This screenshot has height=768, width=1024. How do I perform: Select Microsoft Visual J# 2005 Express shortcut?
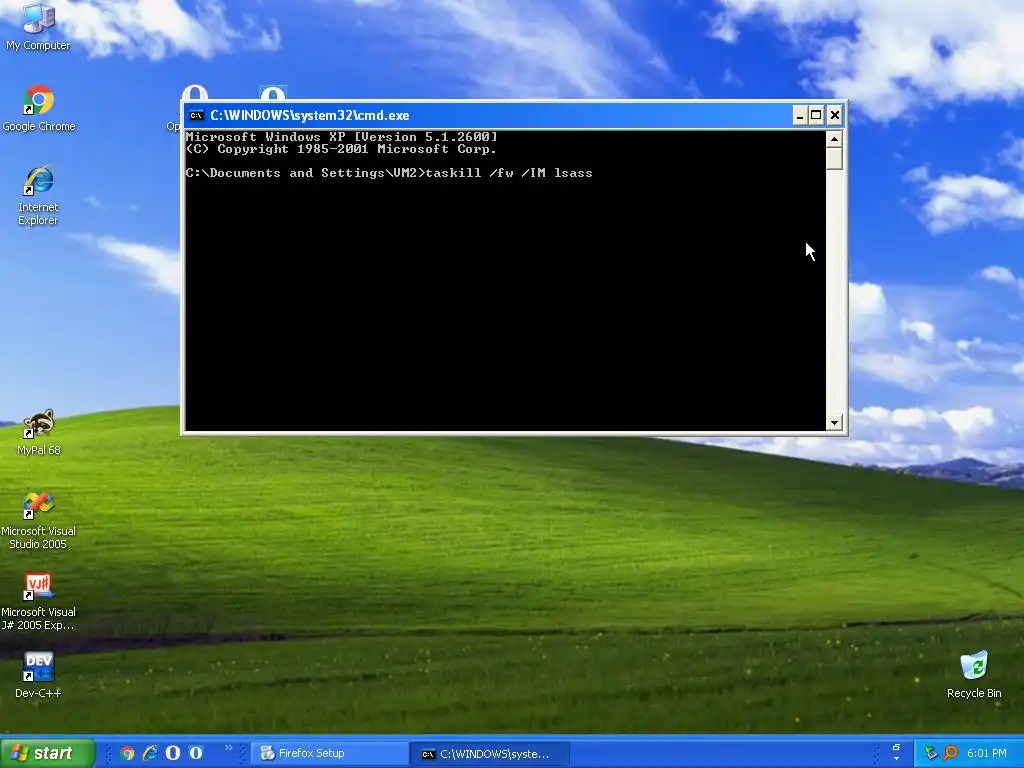tap(39, 601)
